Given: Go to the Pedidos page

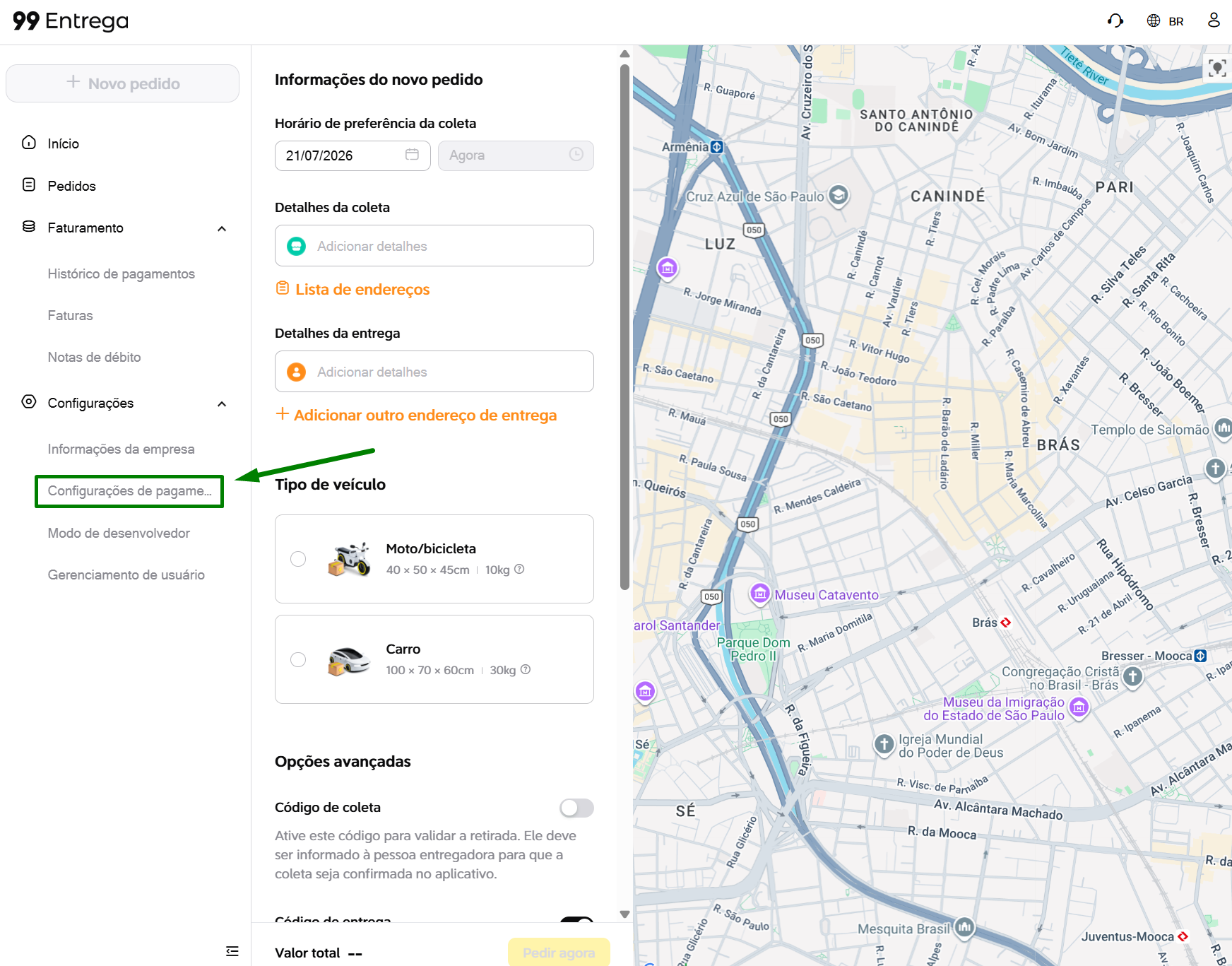Looking at the screenshot, I should 71,186.
